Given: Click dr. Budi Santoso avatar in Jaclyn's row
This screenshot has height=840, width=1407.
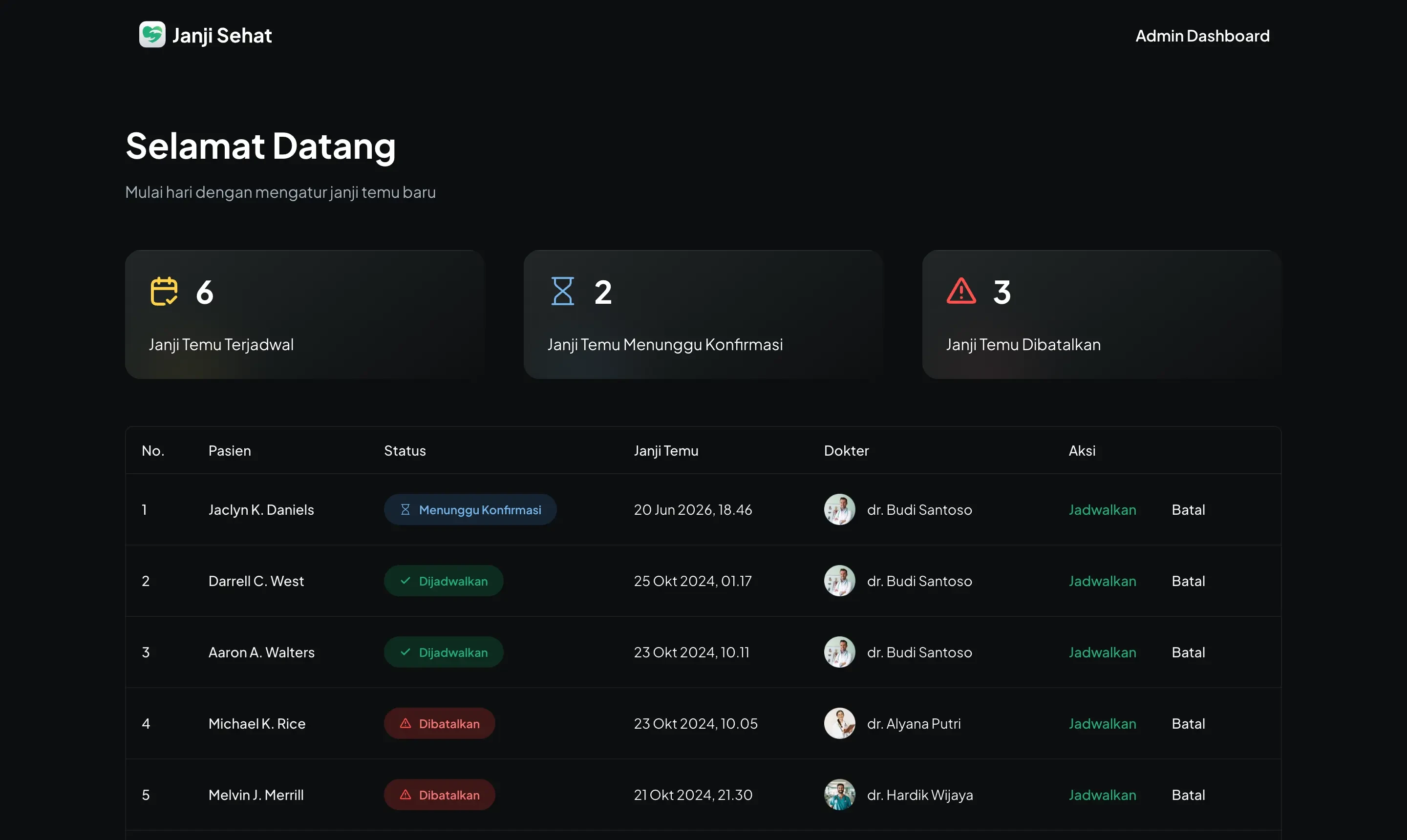Looking at the screenshot, I should click(x=840, y=510).
